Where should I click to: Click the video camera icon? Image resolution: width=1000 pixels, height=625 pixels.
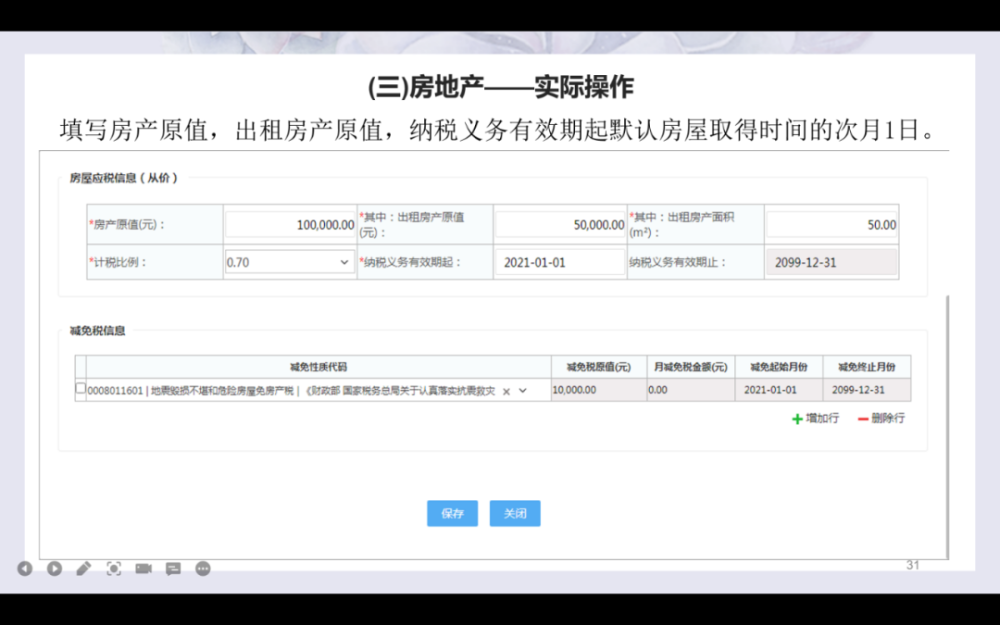[143, 568]
